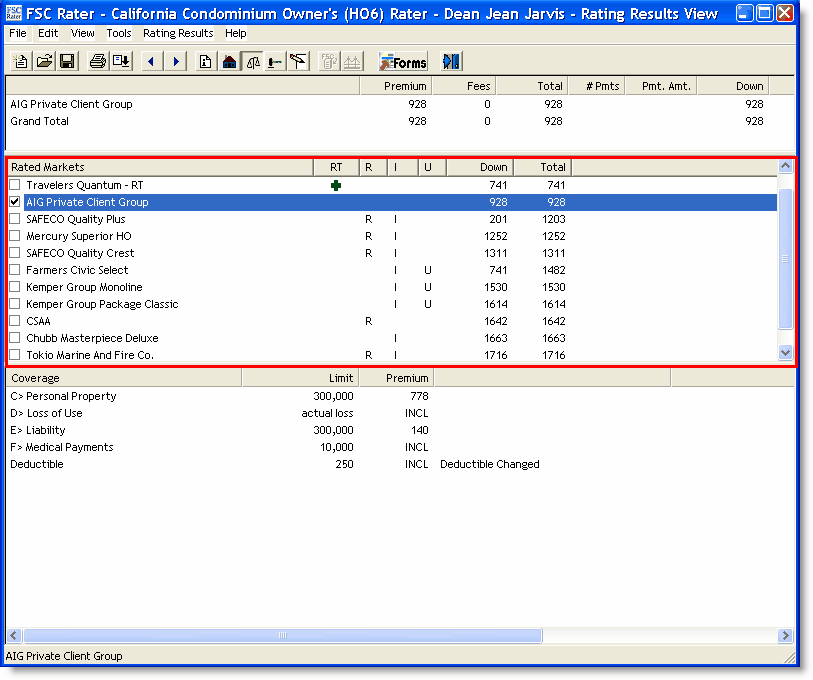Click the pen signature icon

click(298, 62)
